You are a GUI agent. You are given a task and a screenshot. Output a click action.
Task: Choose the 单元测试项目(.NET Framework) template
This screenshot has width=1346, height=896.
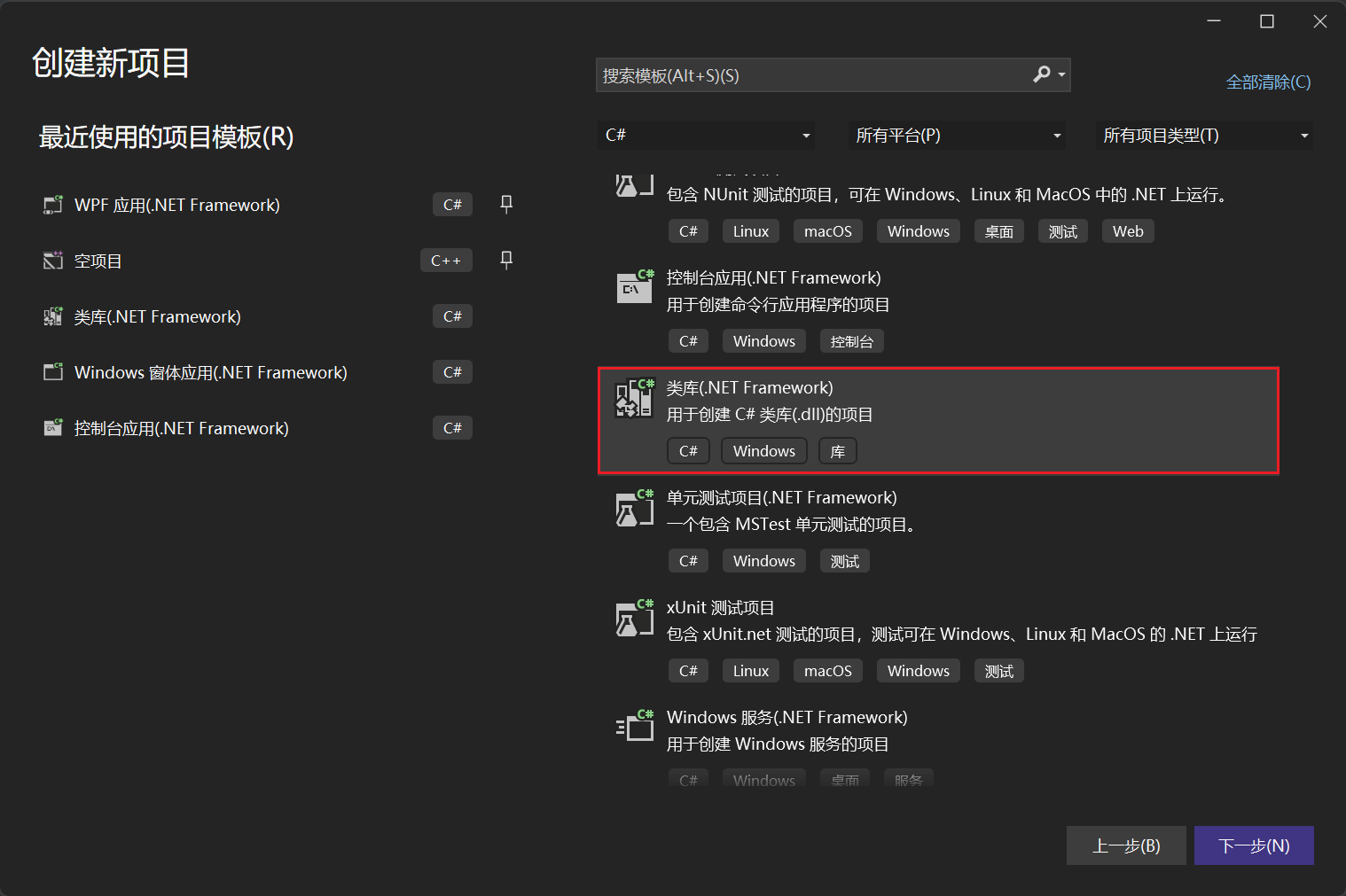click(782, 497)
